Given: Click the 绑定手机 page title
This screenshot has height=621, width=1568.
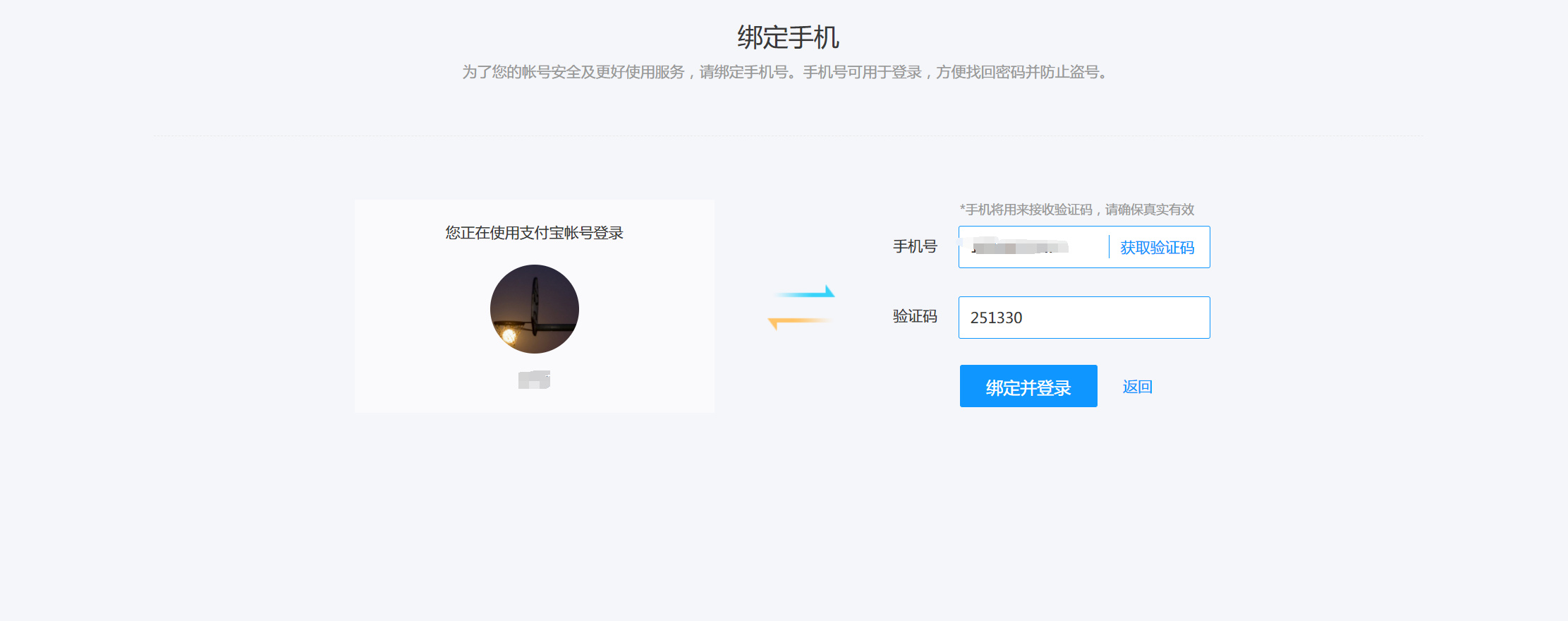Looking at the screenshot, I should point(788,37).
